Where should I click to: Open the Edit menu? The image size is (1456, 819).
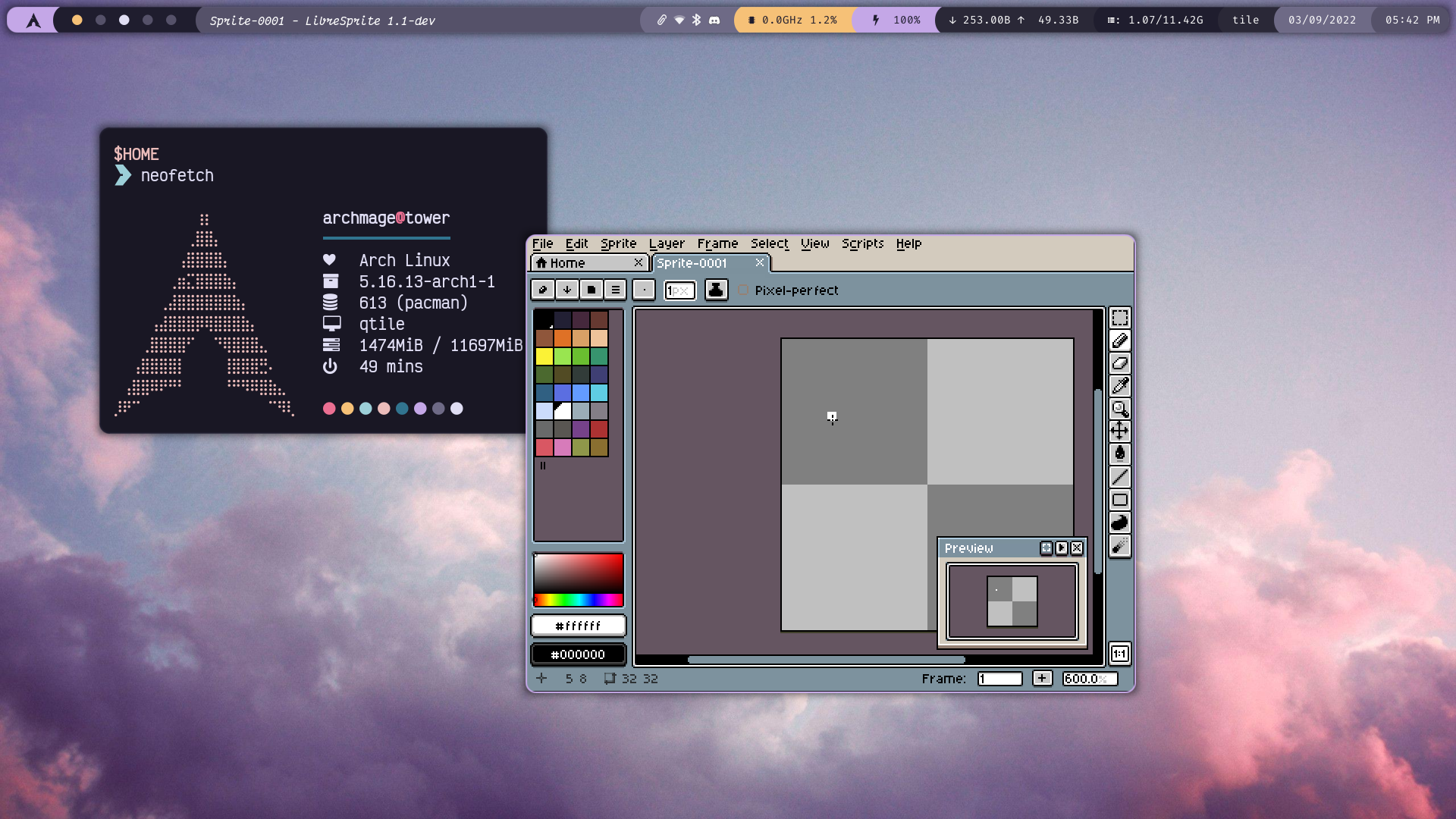576,243
